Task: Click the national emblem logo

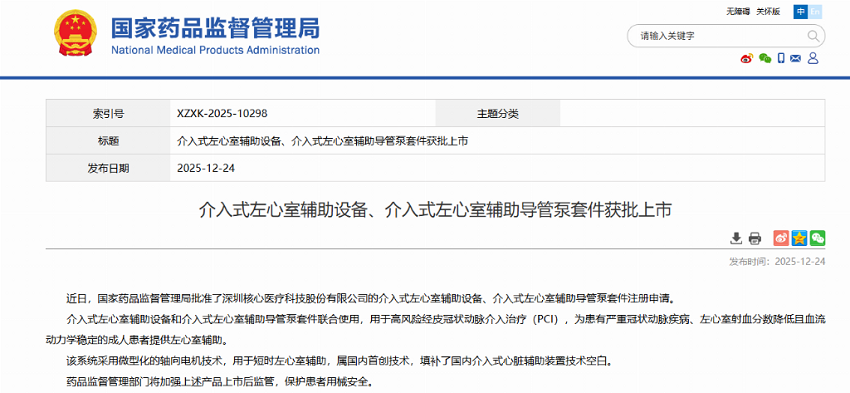Action: (x=75, y=33)
